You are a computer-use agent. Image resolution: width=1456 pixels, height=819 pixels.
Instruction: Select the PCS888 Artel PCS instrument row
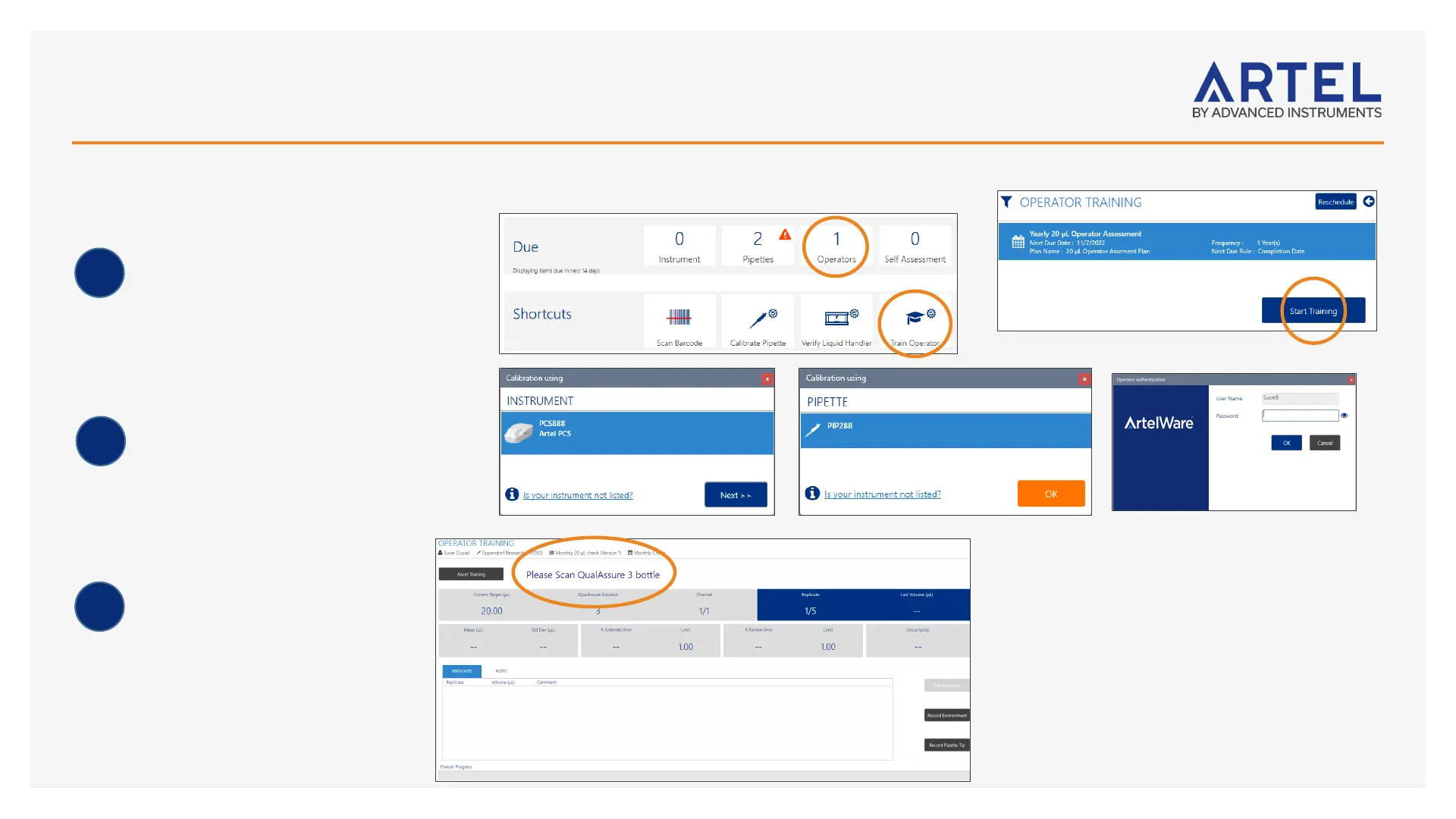pyautogui.click(x=637, y=433)
